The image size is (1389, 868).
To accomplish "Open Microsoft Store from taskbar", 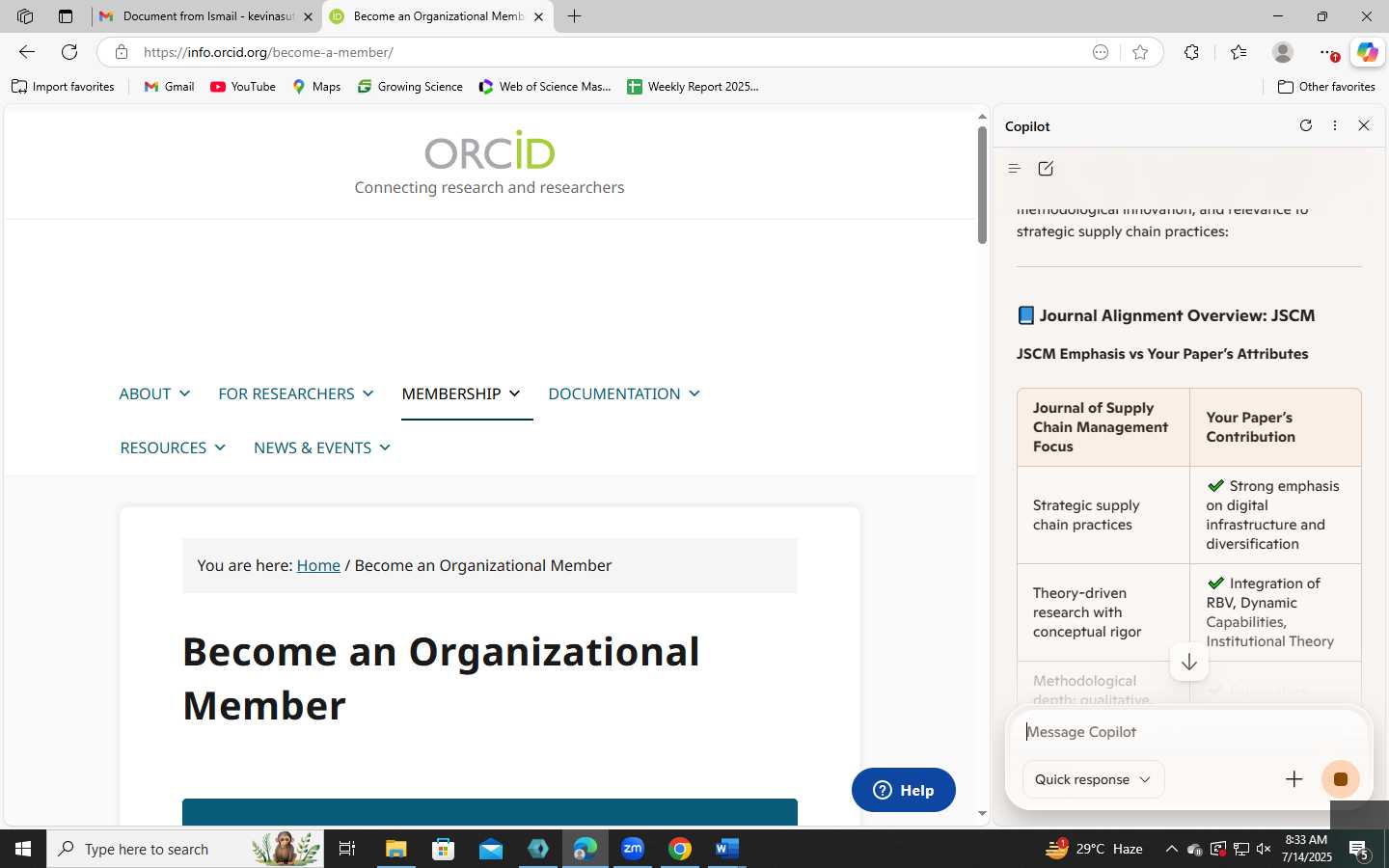I will (444, 849).
